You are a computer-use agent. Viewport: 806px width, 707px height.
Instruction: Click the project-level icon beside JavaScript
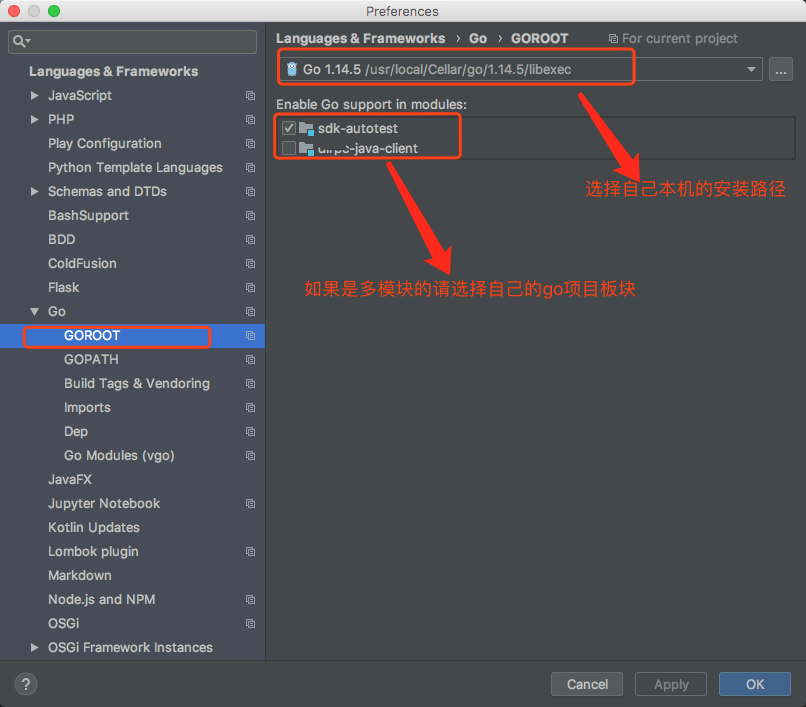(x=250, y=96)
